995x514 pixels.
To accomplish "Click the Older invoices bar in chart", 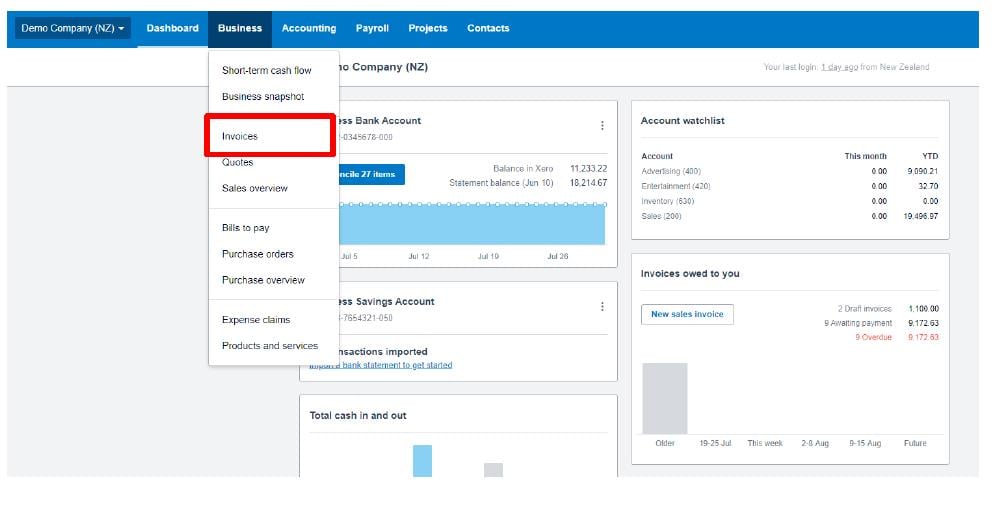I will click(x=664, y=398).
